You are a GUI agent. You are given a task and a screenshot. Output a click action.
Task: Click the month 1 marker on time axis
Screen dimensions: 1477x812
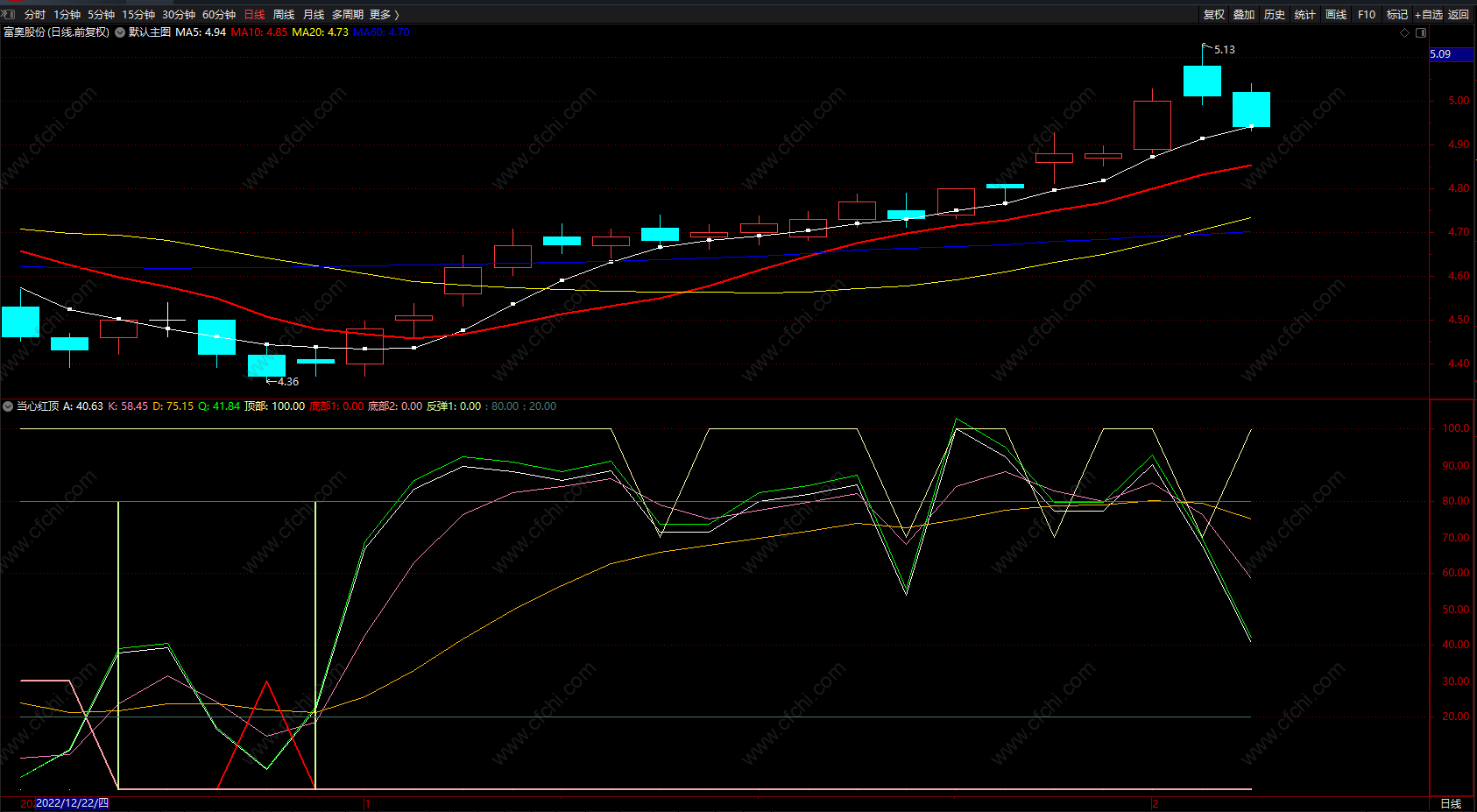(368, 804)
